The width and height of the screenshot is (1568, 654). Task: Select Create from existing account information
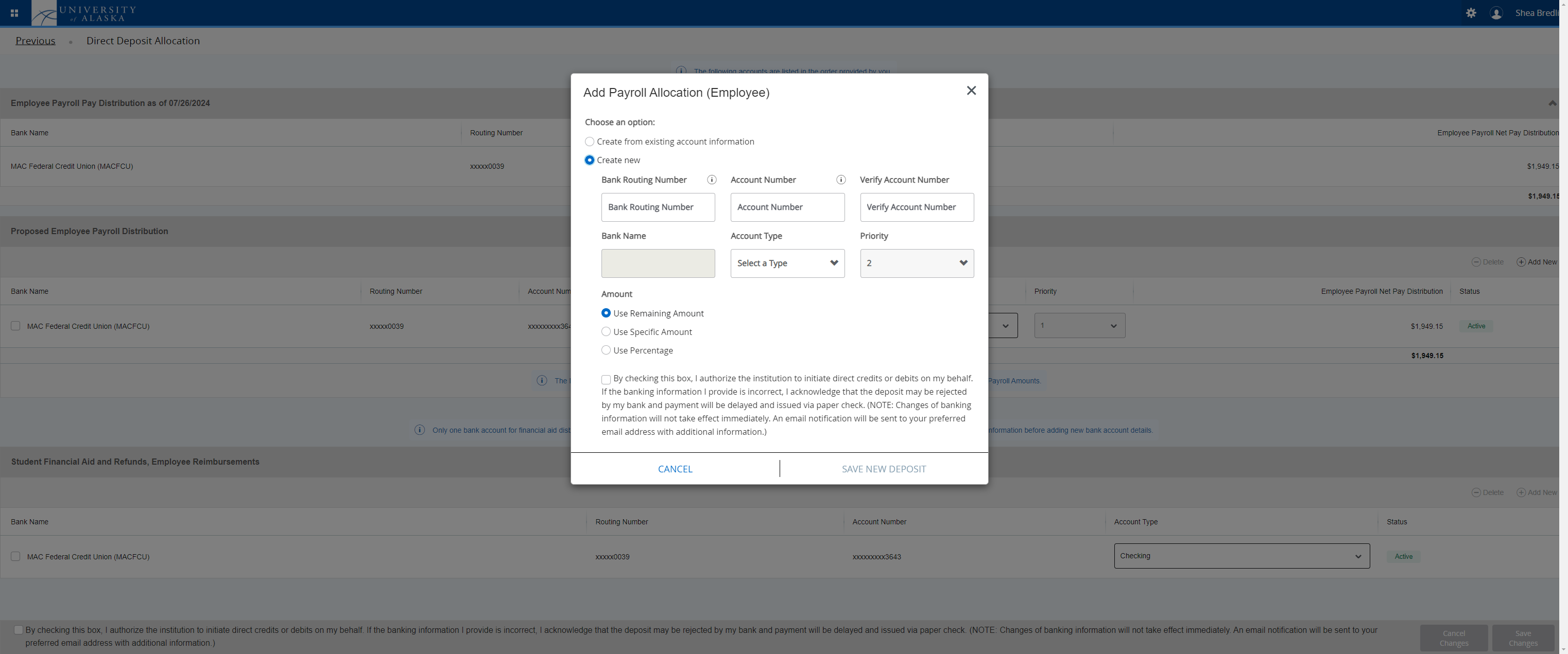[x=589, y=142]
